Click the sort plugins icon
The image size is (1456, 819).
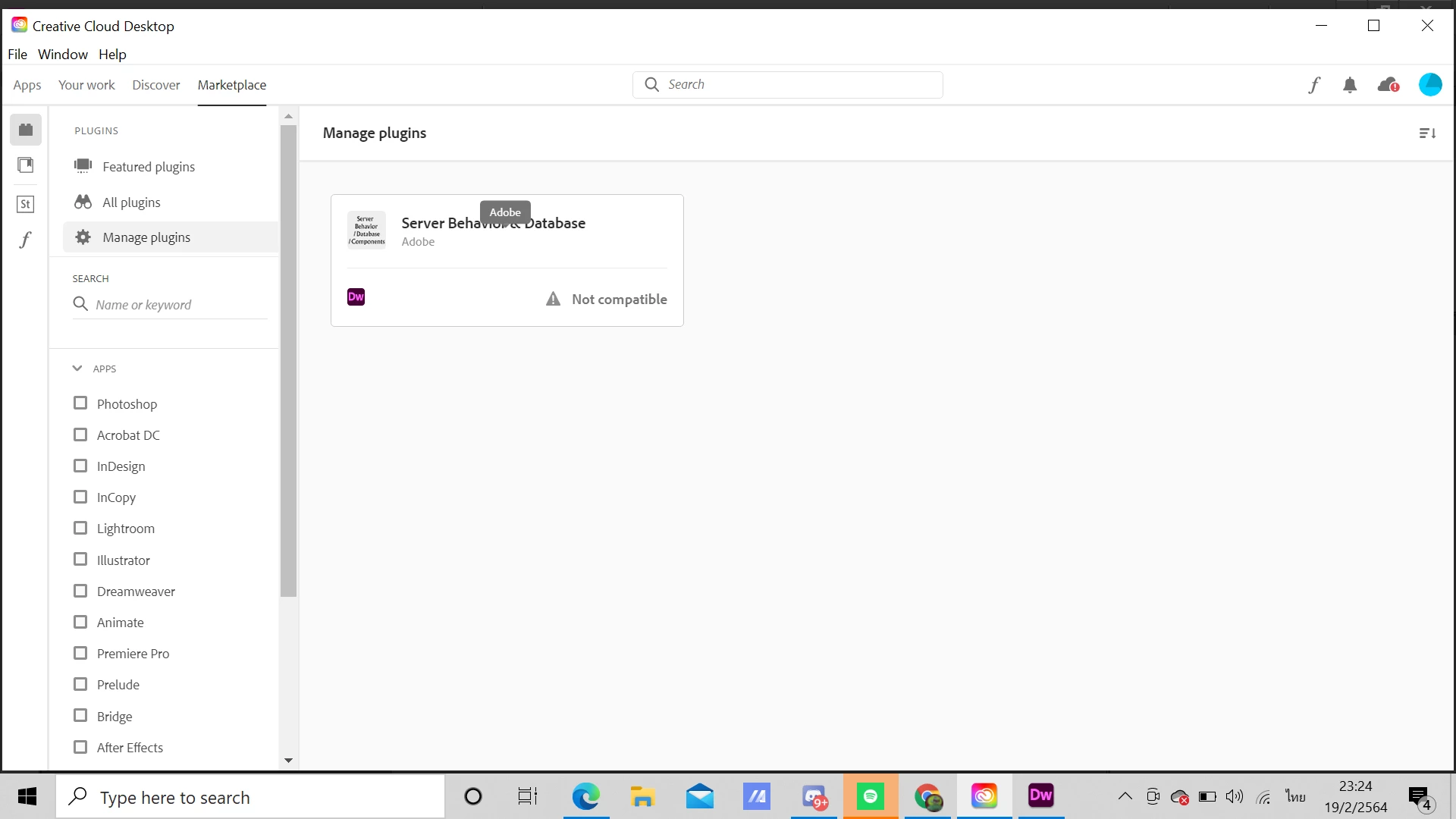(1427, 133)
